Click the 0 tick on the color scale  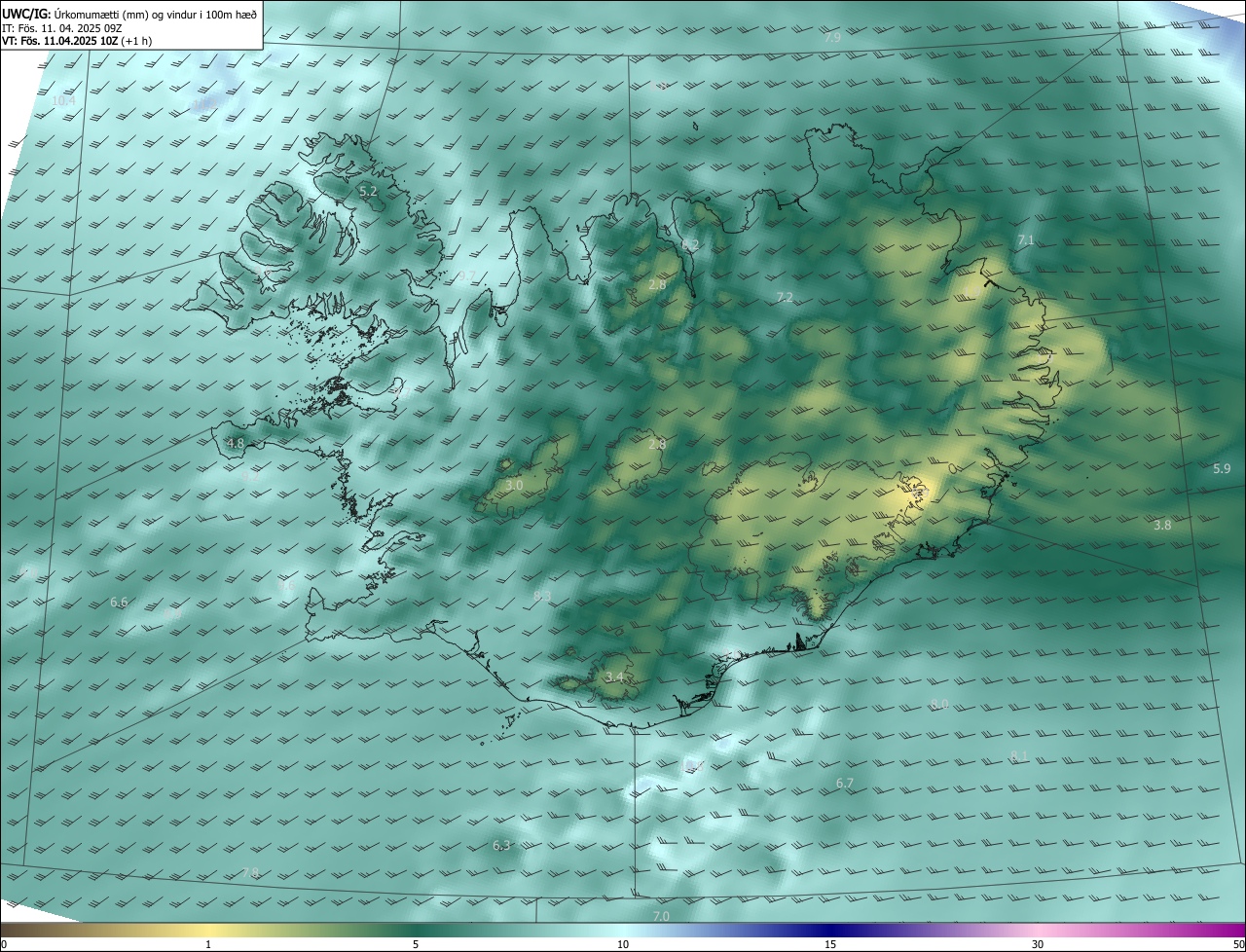click(3, 944)
